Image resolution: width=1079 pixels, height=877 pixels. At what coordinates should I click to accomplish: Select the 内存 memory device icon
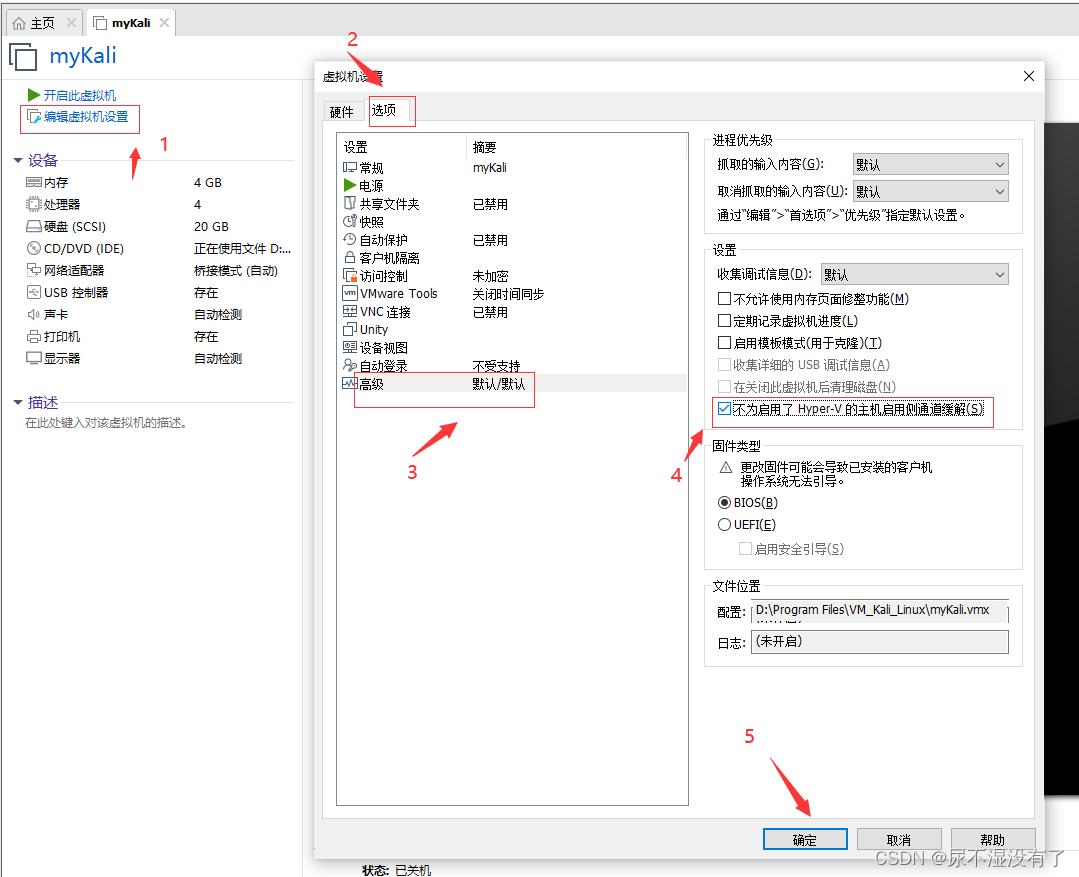click(34, 182)
